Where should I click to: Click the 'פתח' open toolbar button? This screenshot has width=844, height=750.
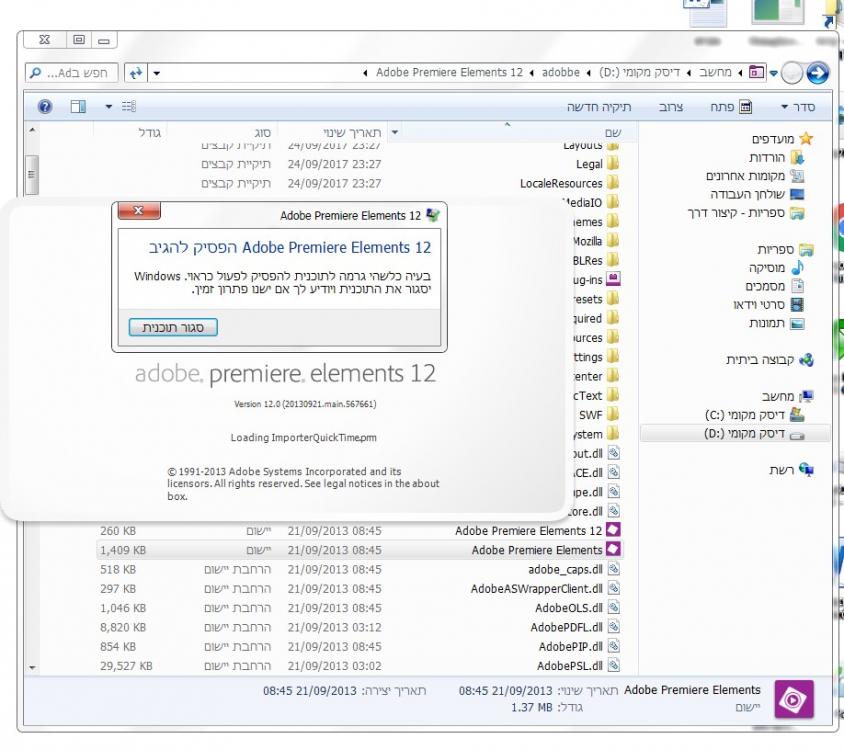click(730, 107)
